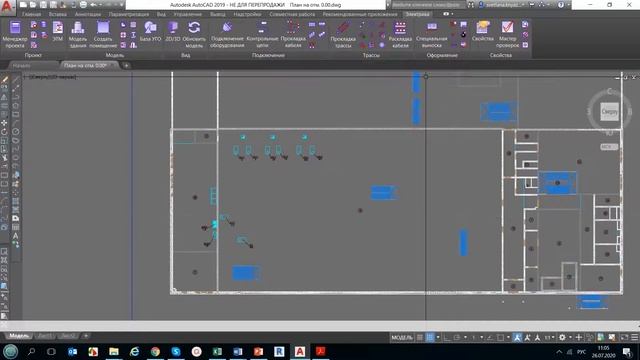Viewport: 640px width, 360px height.
Task: Toggle snap mode in status bar
Action: tap(430, 337)
